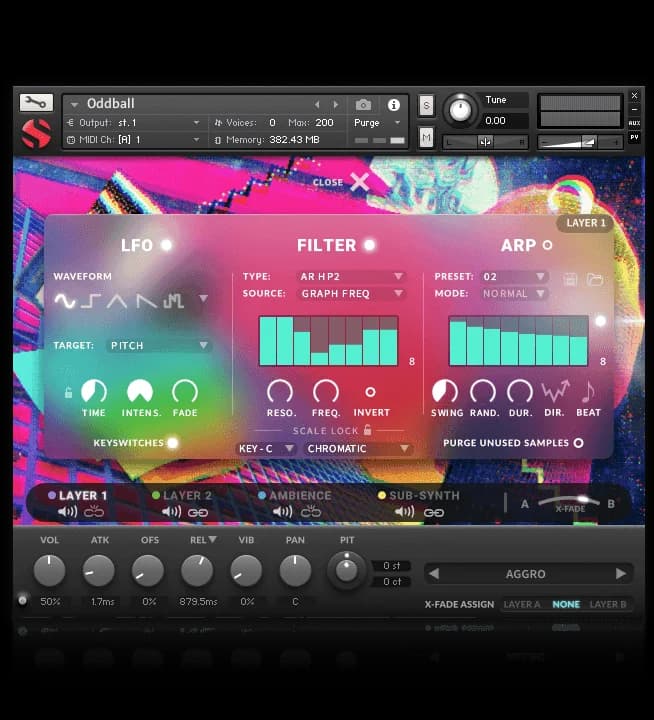Click the ARP beat note icon
654x720 pixels.
coord(588,391)
